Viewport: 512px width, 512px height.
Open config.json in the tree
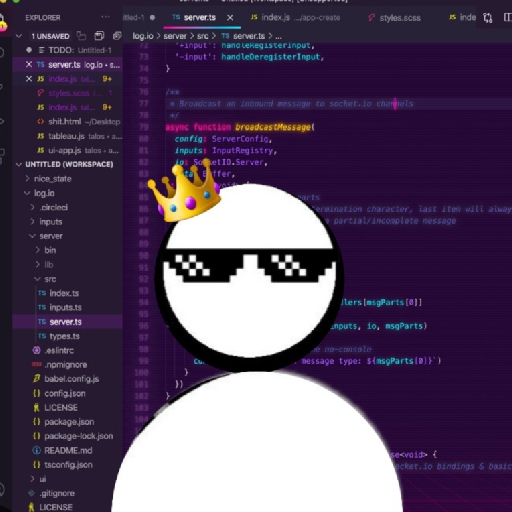point(65,393)
